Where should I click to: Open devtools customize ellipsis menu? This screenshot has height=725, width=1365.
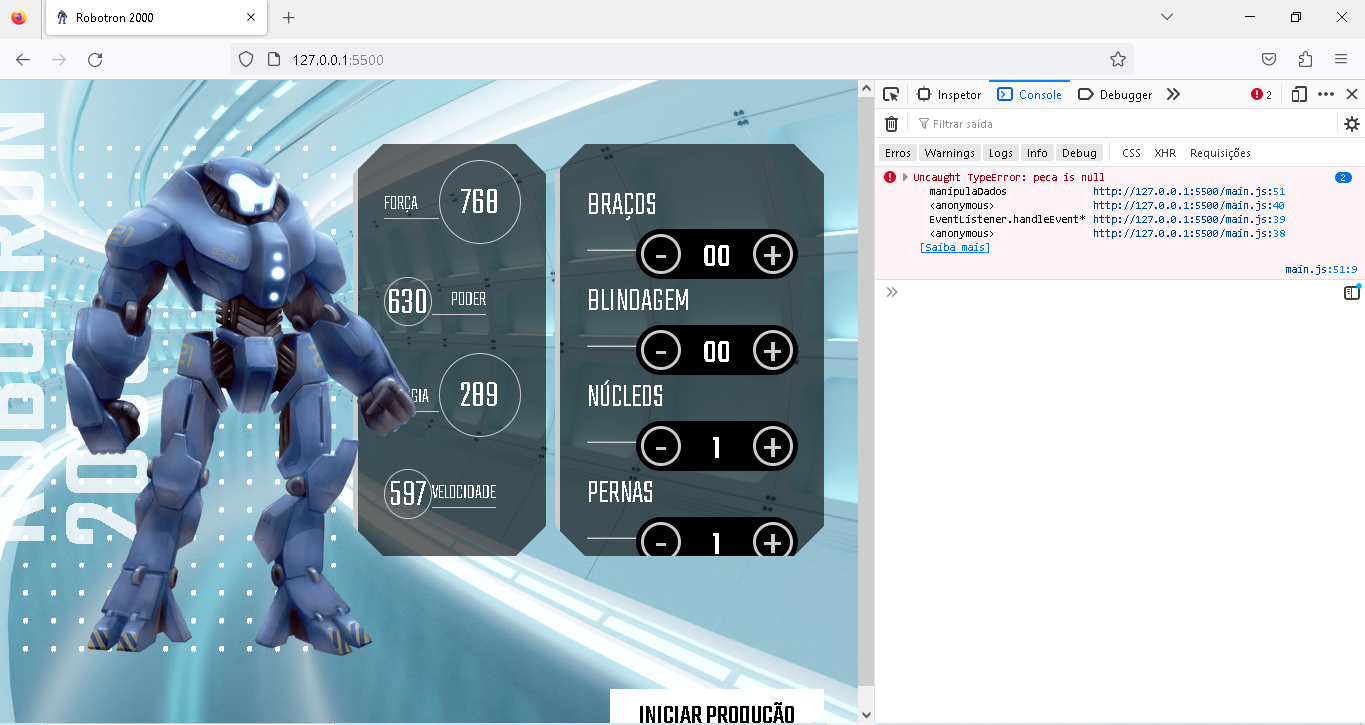[1326, 94]
